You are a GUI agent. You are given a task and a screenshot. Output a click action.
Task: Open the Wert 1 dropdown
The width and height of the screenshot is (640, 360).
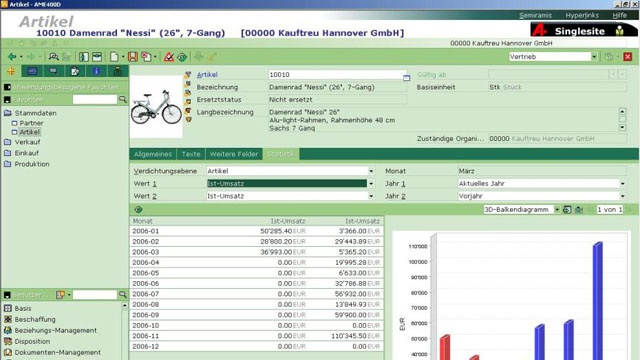(371, 184)
